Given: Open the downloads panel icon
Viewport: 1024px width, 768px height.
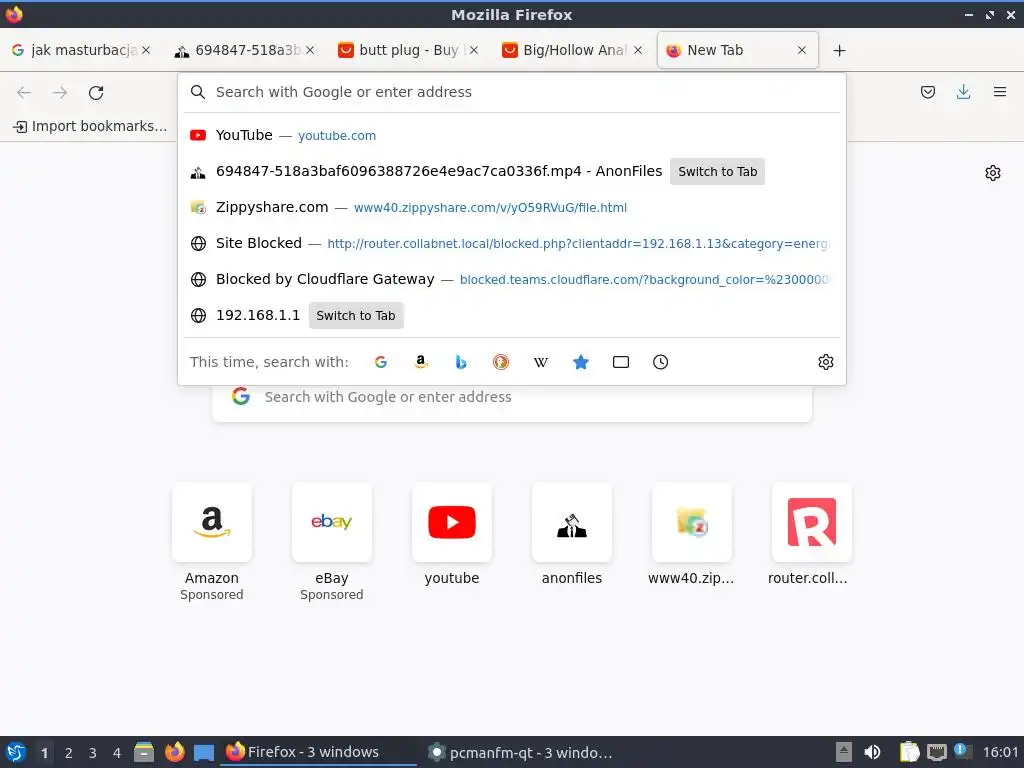Looking at the screenshot, I should [x=963, y=92].
